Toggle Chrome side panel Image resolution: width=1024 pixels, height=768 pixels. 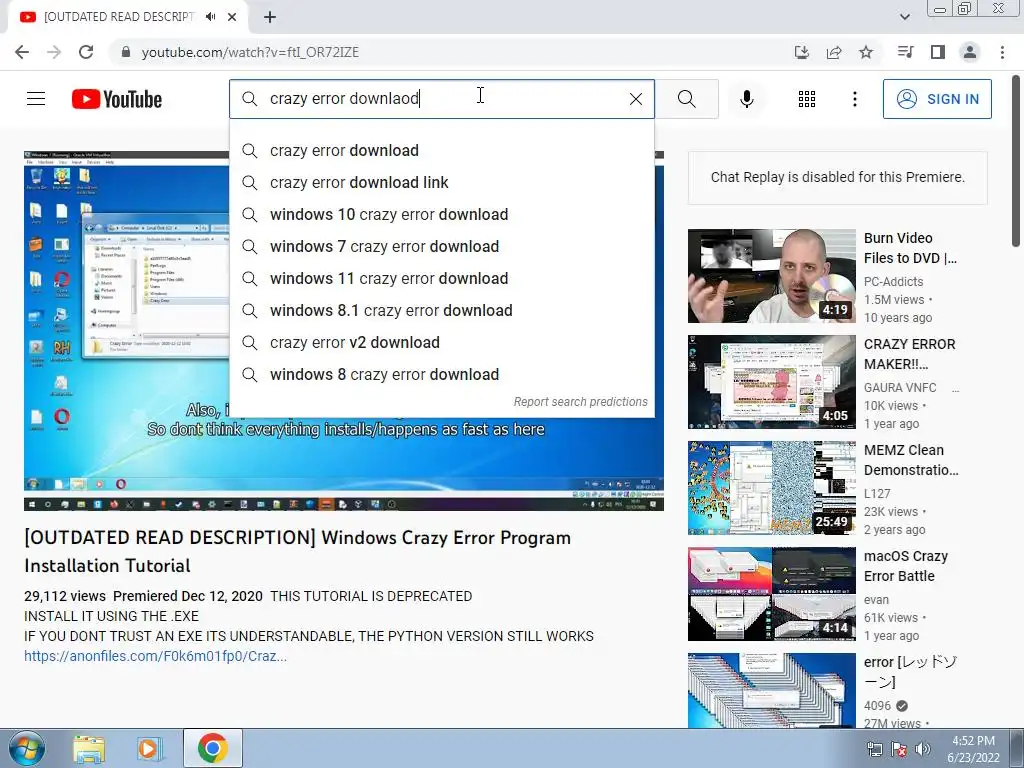pyautogui.click(x=938, y=52)
